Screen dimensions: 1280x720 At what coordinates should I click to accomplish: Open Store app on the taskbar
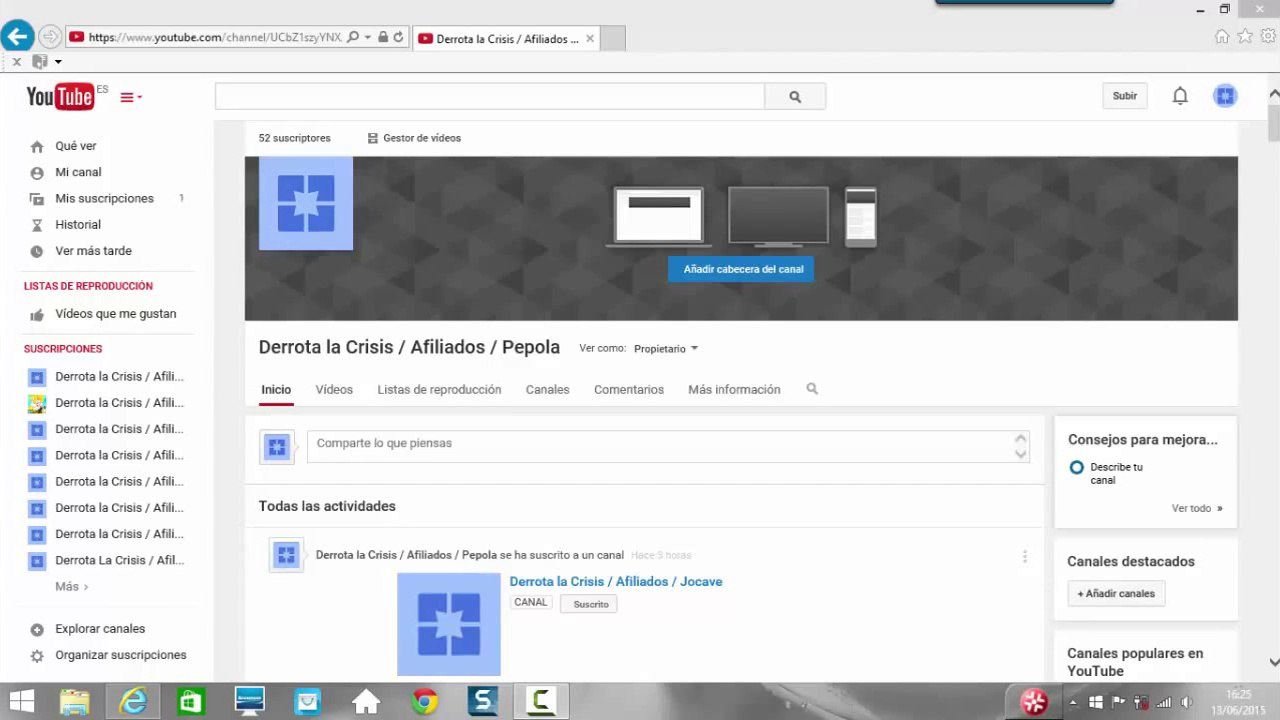pyautogui.click(x=191, y=701)
